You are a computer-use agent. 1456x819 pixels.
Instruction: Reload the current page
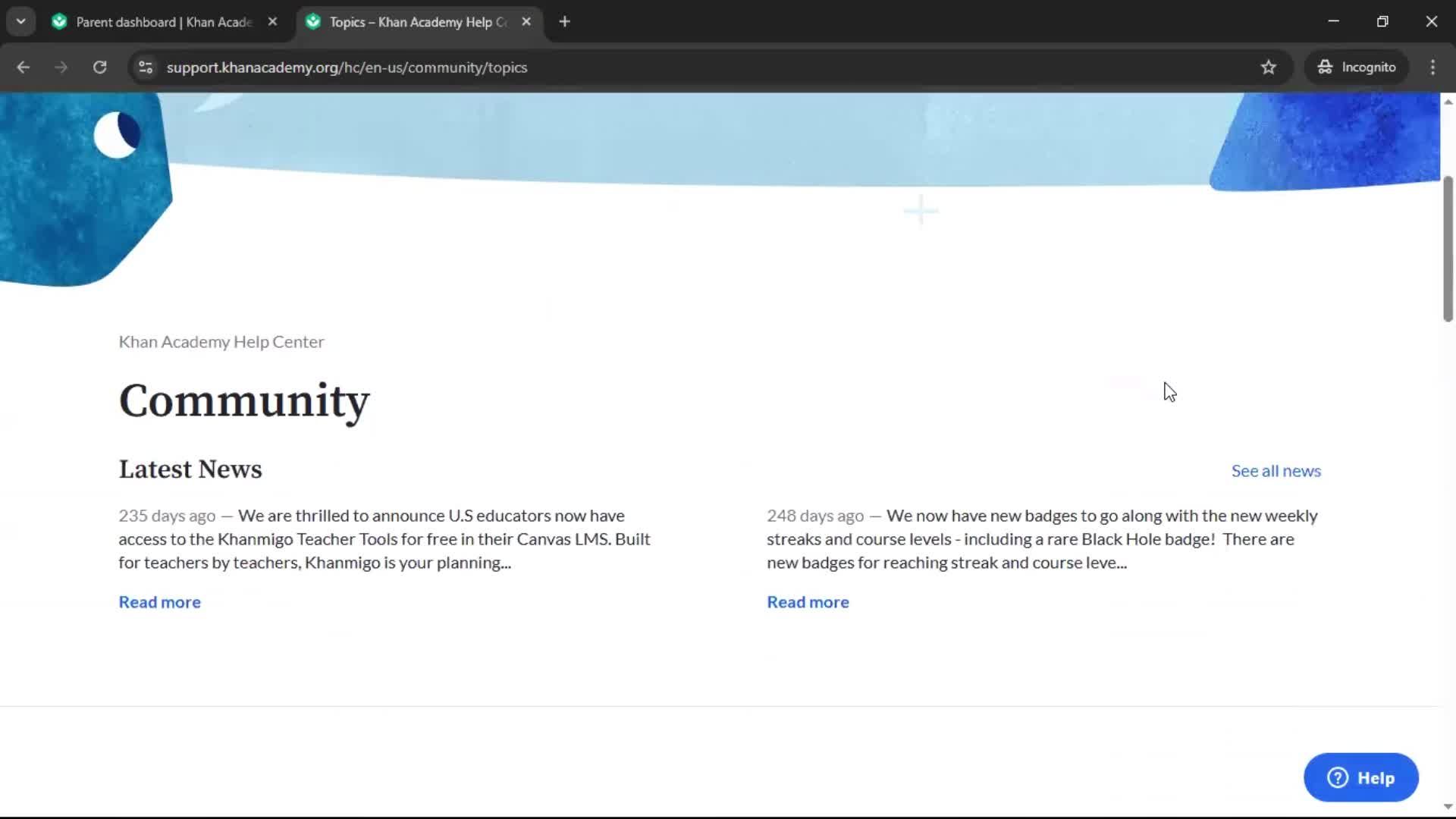pos(99,67)
